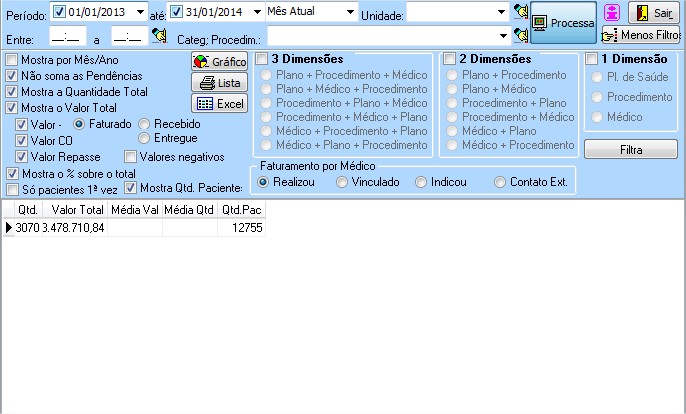Click the clear icon beside the Entre time fields

coord(158,36)
